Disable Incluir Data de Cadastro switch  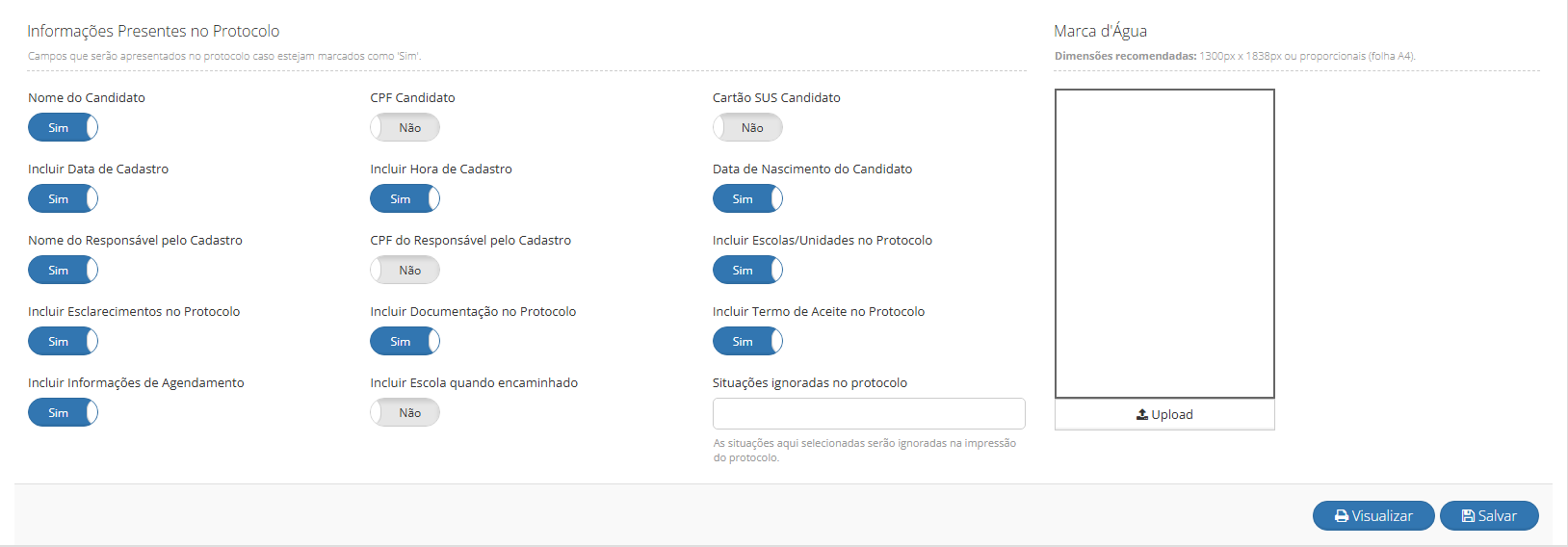pos(63,198)
